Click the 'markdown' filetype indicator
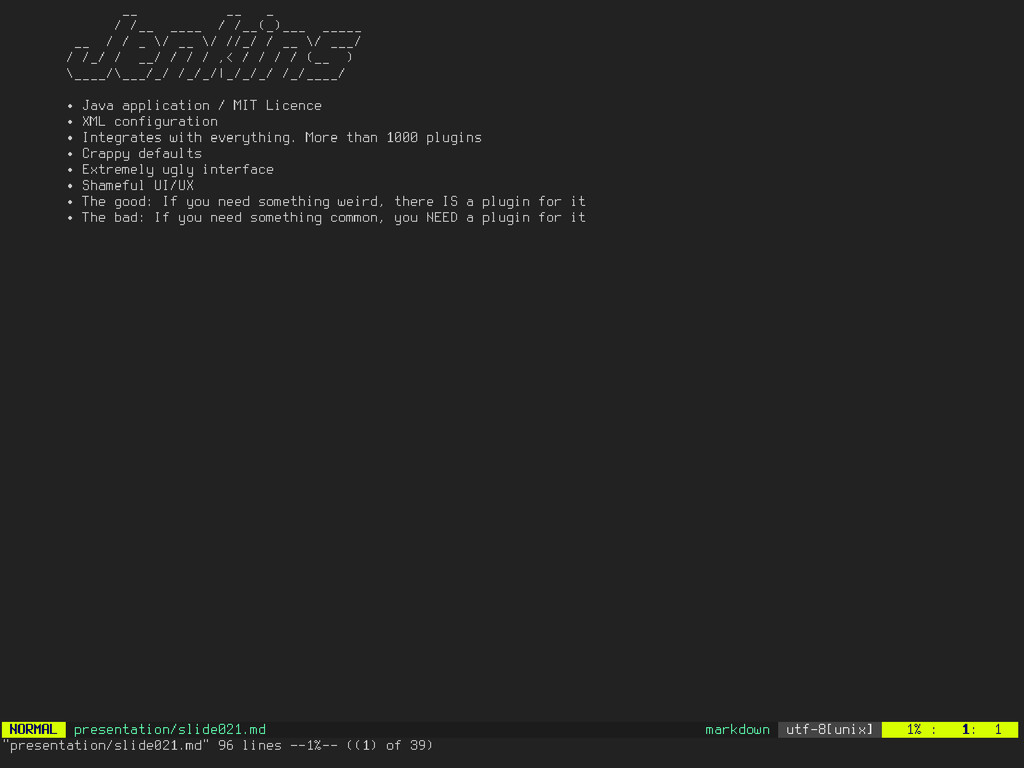This screenshot has height=768, width=1024. coord(737,729)
